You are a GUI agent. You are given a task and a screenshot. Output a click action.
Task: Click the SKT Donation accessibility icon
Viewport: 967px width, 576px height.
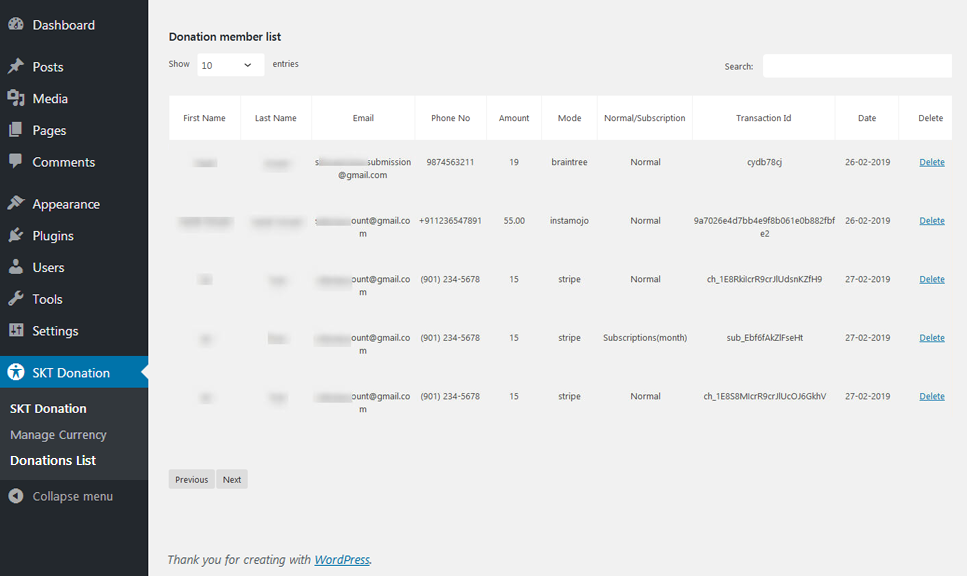click(x=16, y=372)
